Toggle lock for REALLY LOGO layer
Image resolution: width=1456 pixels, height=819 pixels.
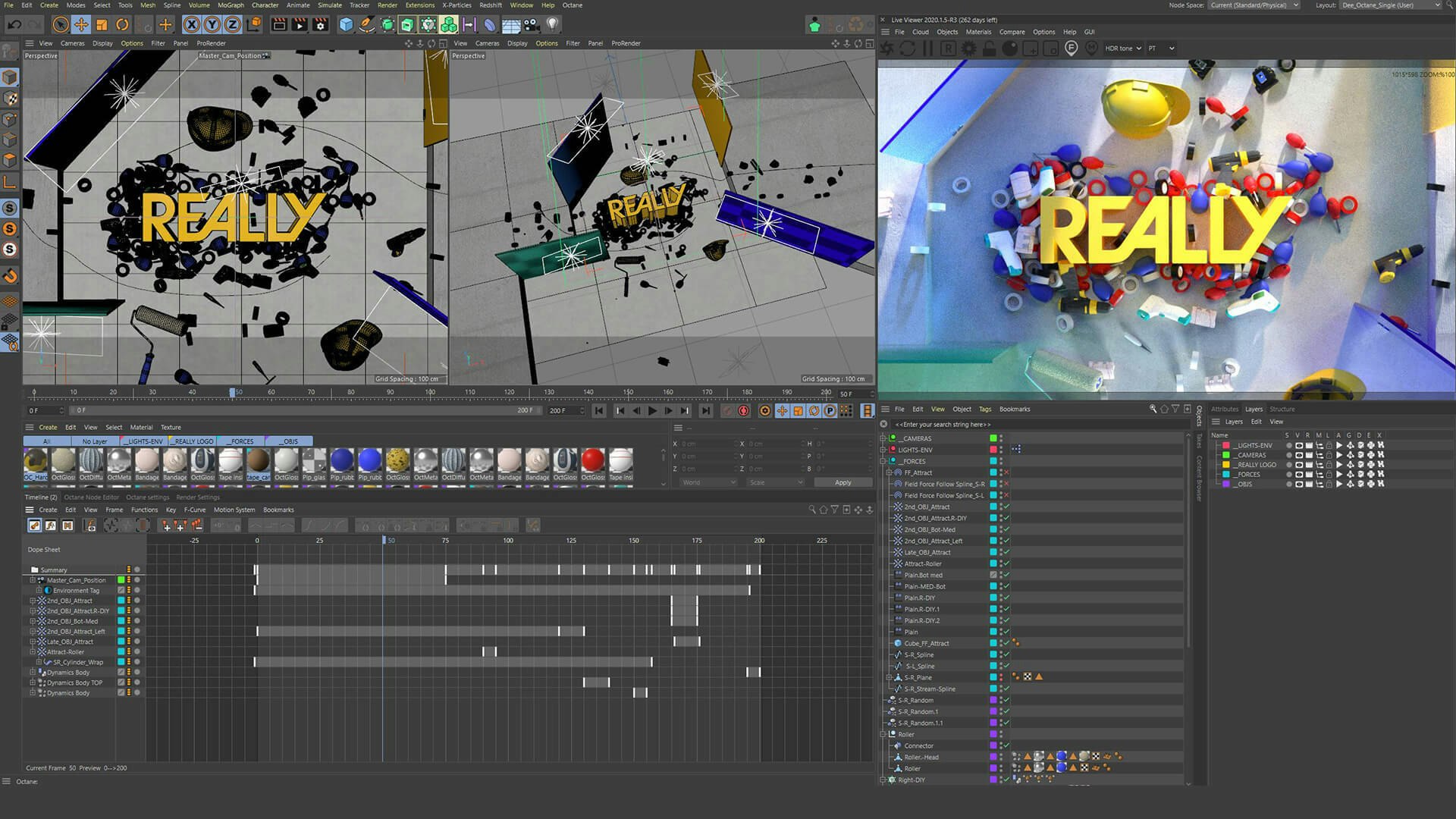1329,465
